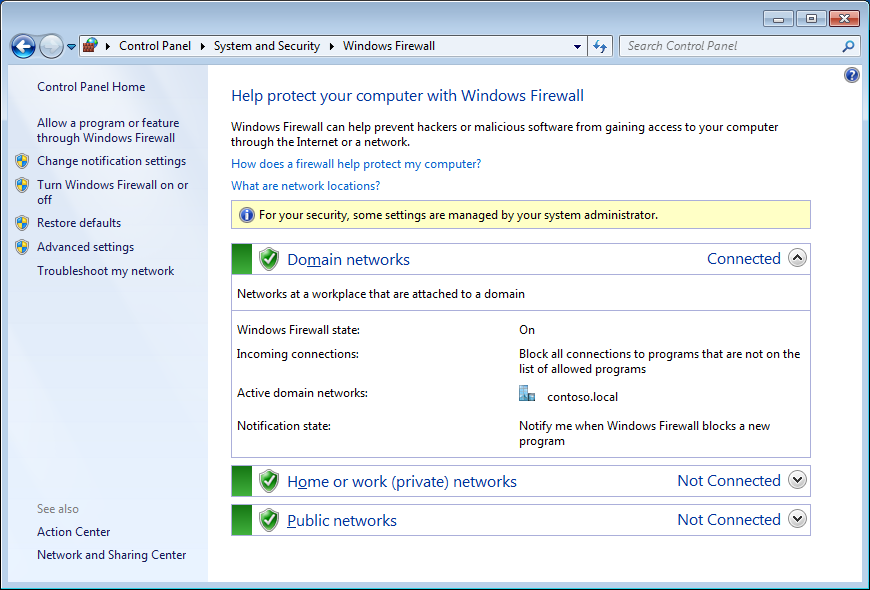Screen dimensions: 870x590
Task: Click the Back navigation arrow button
Action: (x=23, y=46)
